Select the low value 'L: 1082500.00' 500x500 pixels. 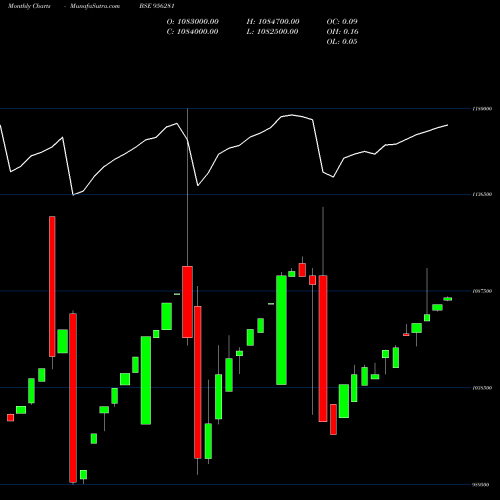pos(272,32)
